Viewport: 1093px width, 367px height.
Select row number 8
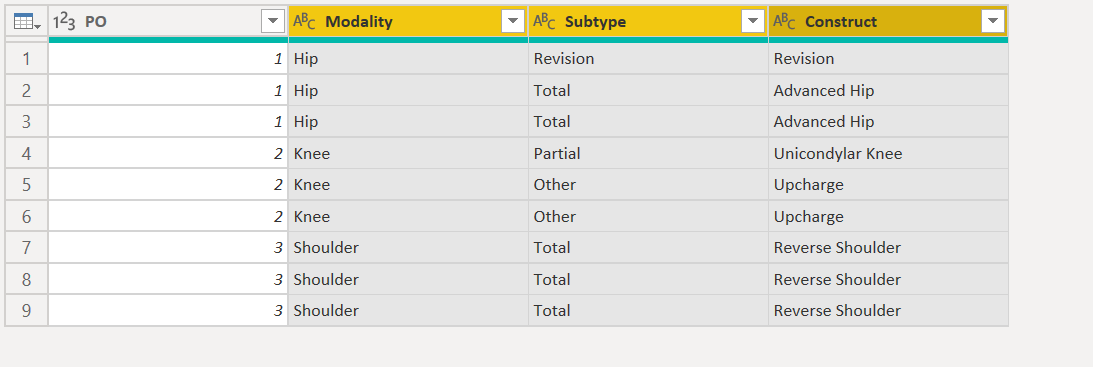coord(26,279)
